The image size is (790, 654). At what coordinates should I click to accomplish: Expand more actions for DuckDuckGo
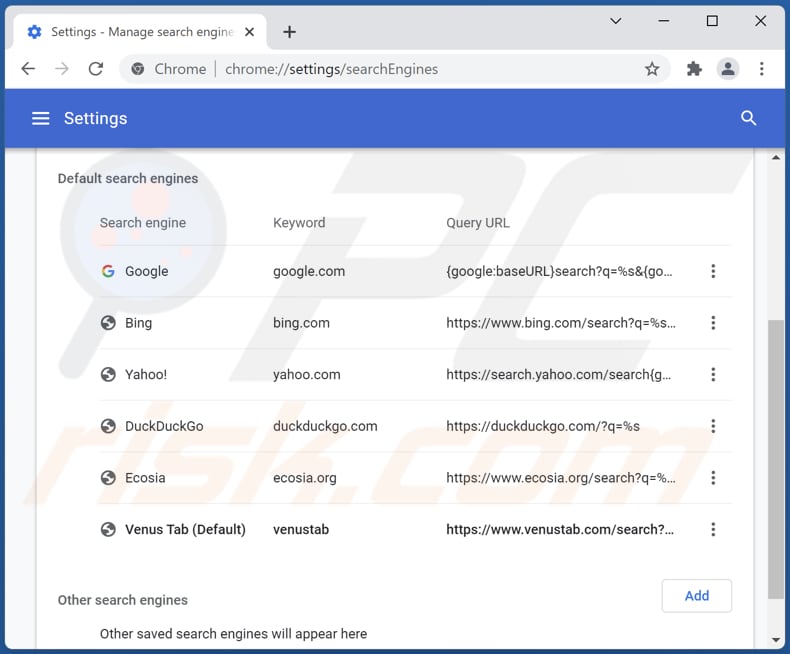tap(713, 426)
